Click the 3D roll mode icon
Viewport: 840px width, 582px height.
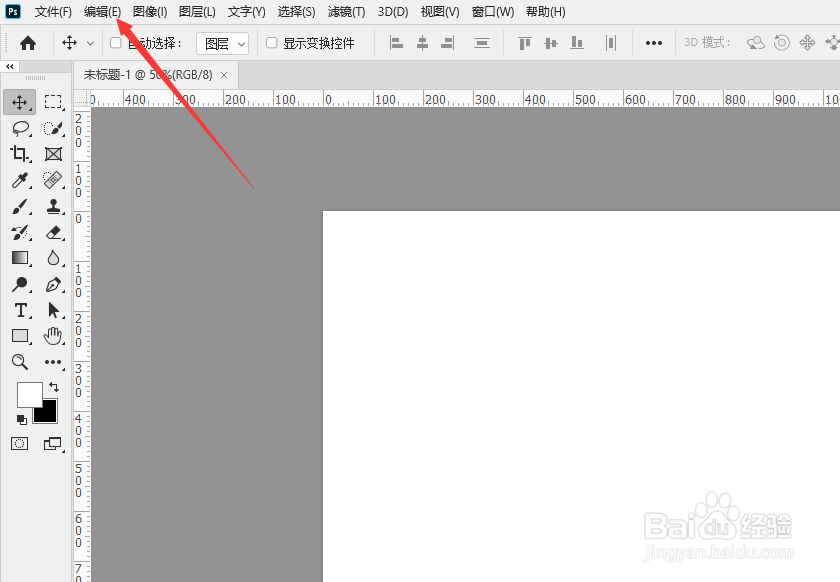(x=782, y=42)
